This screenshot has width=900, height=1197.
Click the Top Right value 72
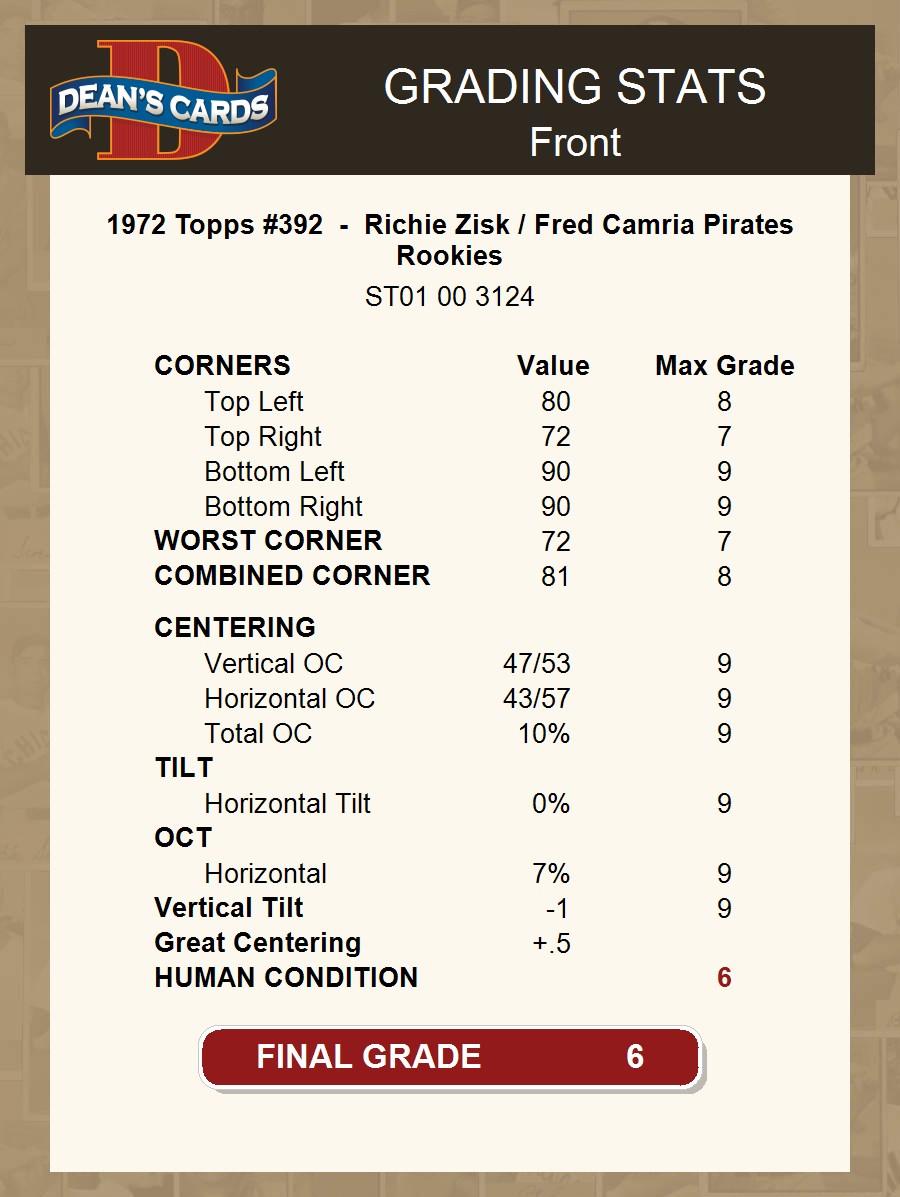[555, 437]
